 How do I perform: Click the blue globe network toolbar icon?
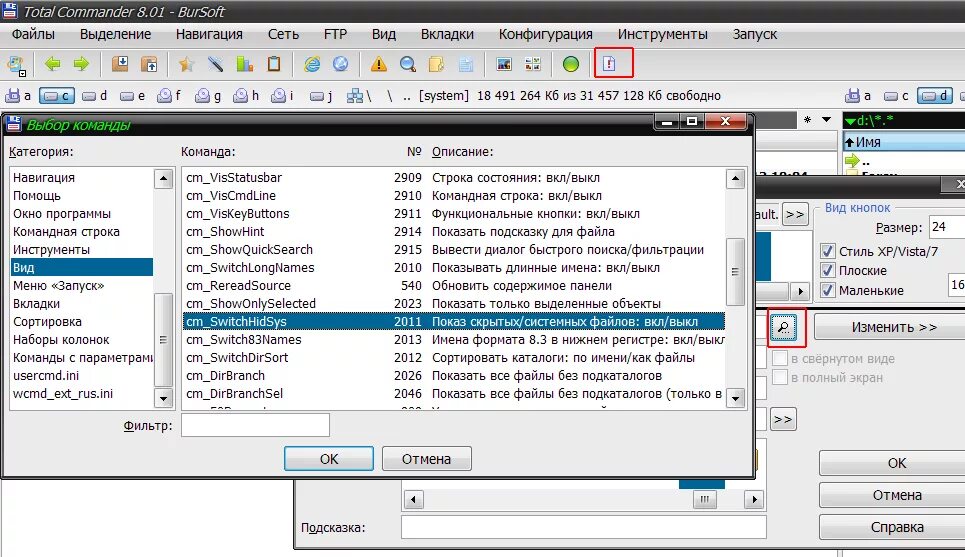point(340,63)
